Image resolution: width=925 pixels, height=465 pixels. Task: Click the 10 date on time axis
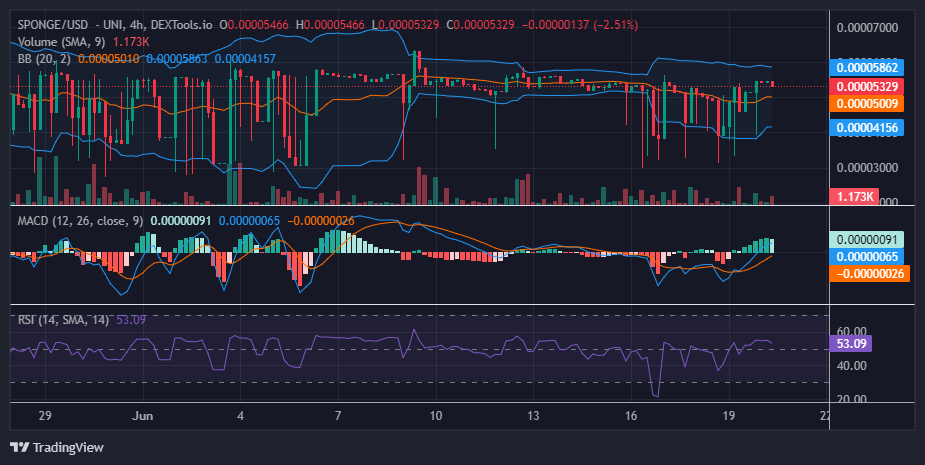tap(435, 415)
